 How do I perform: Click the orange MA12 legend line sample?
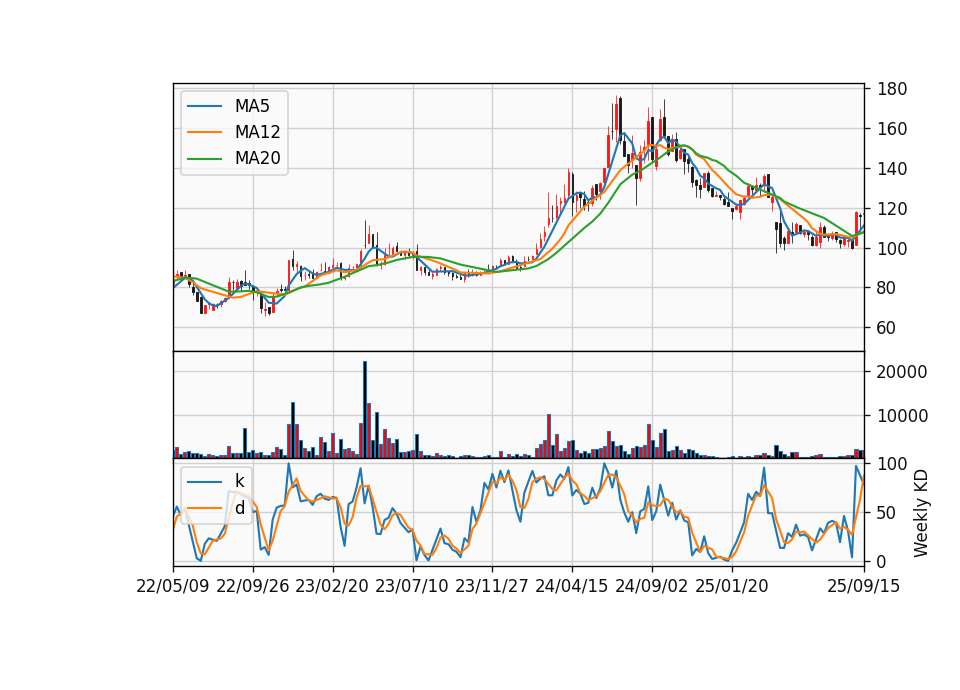(x=204, y=132)
